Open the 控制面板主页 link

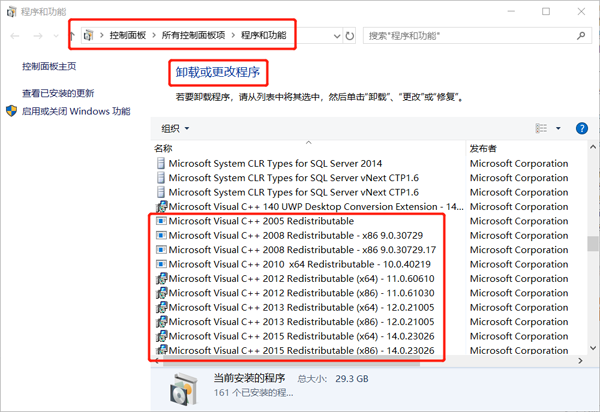(50, 67)
